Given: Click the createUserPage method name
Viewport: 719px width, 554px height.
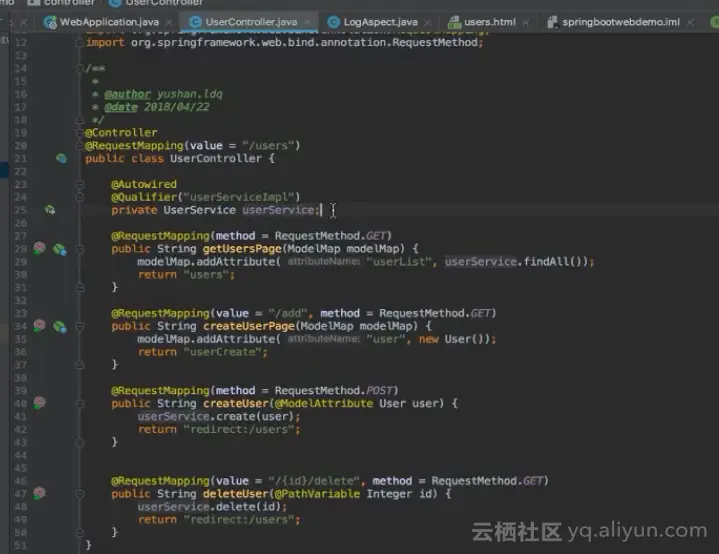Looking at the screenshot, I should click(249, 326).
